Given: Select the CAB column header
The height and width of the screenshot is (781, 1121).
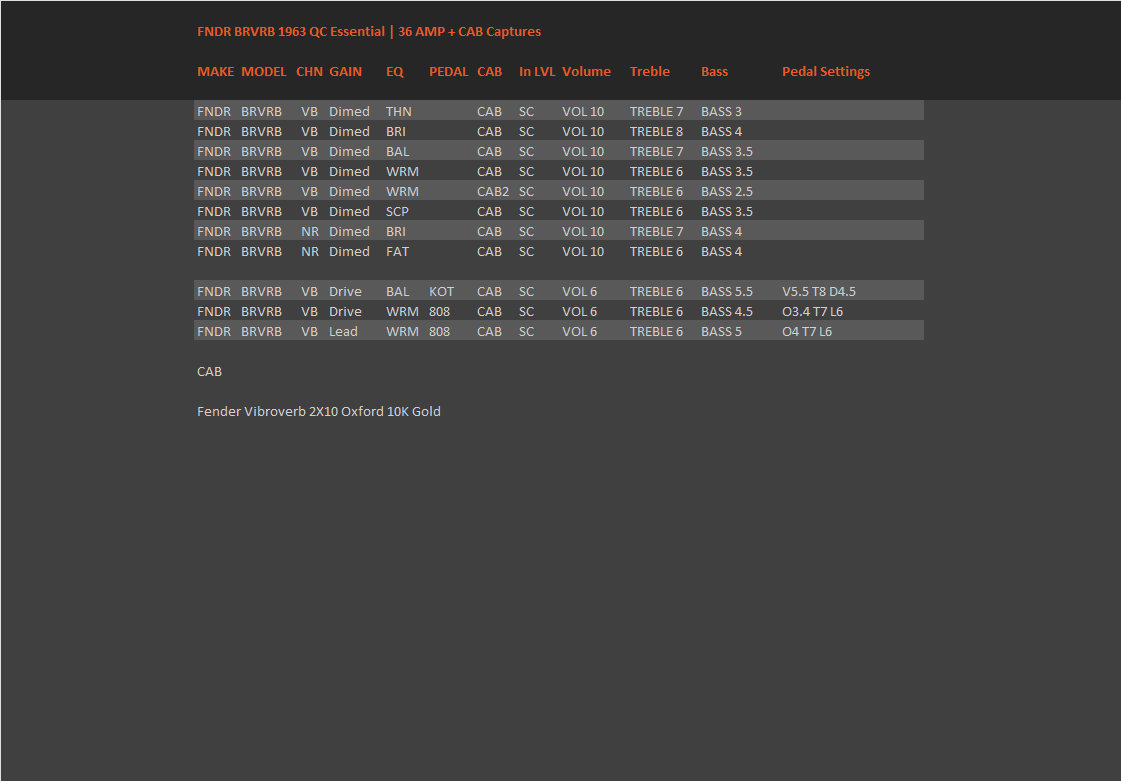Looking at the screenshot, I should tap(490, 72).
